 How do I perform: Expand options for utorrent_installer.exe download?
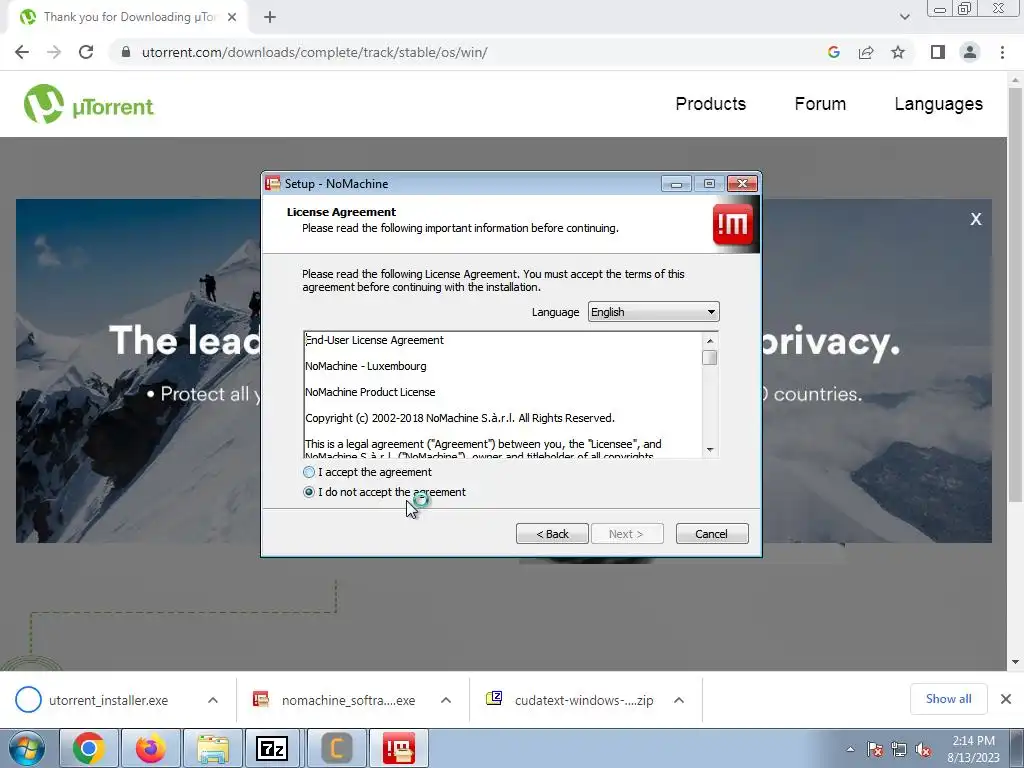click(x=213, y=700)
